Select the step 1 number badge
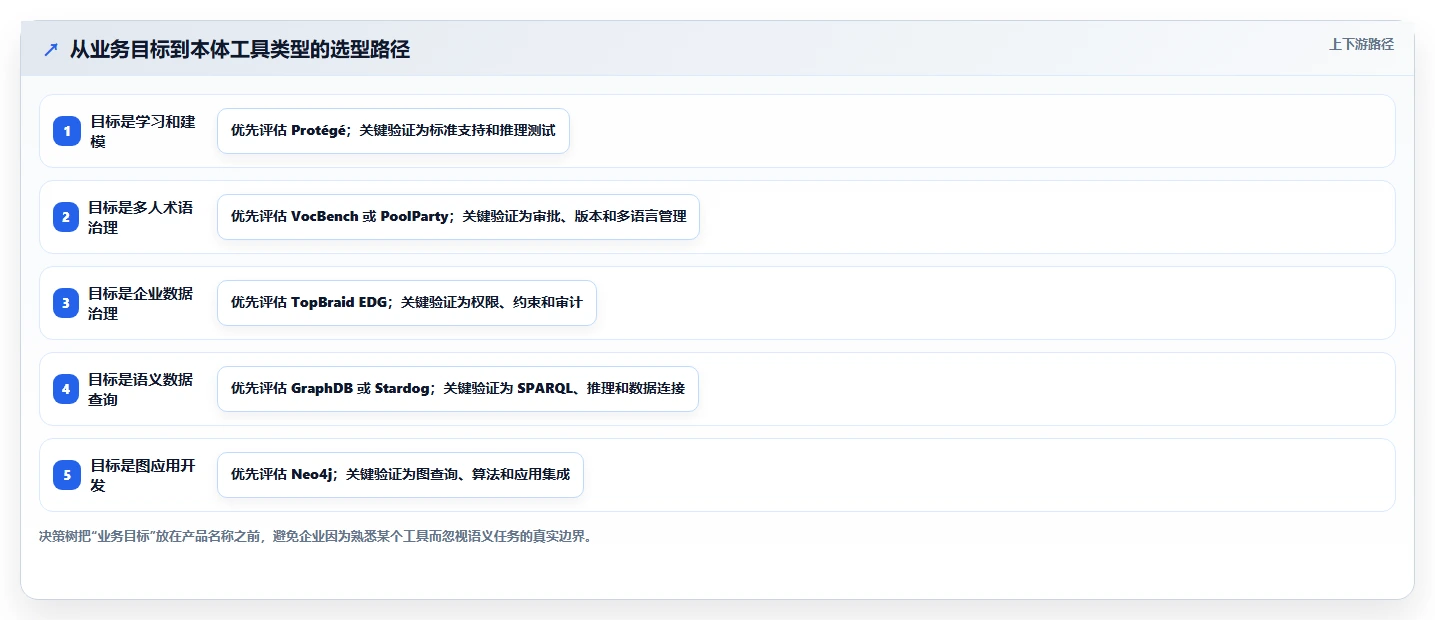The width and height of the screenshot is (1435, 620). click(67, 131)
